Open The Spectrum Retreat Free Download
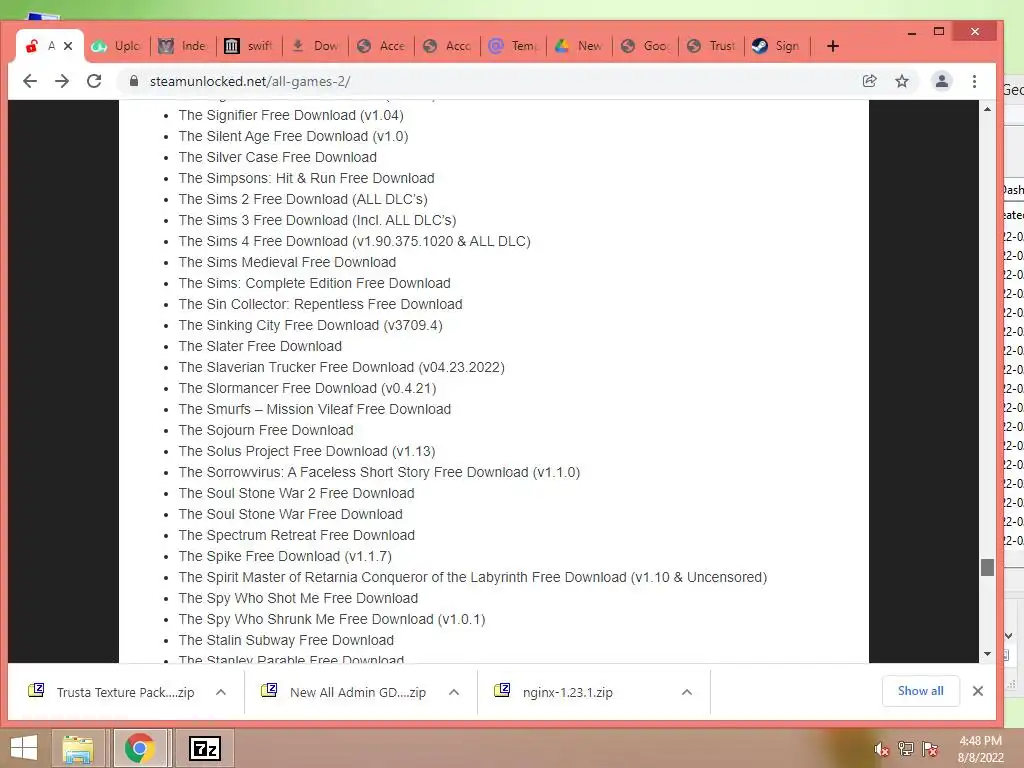Image resolution: width=1024 pixels, height=768 pixels. click(x=296, y=535)
